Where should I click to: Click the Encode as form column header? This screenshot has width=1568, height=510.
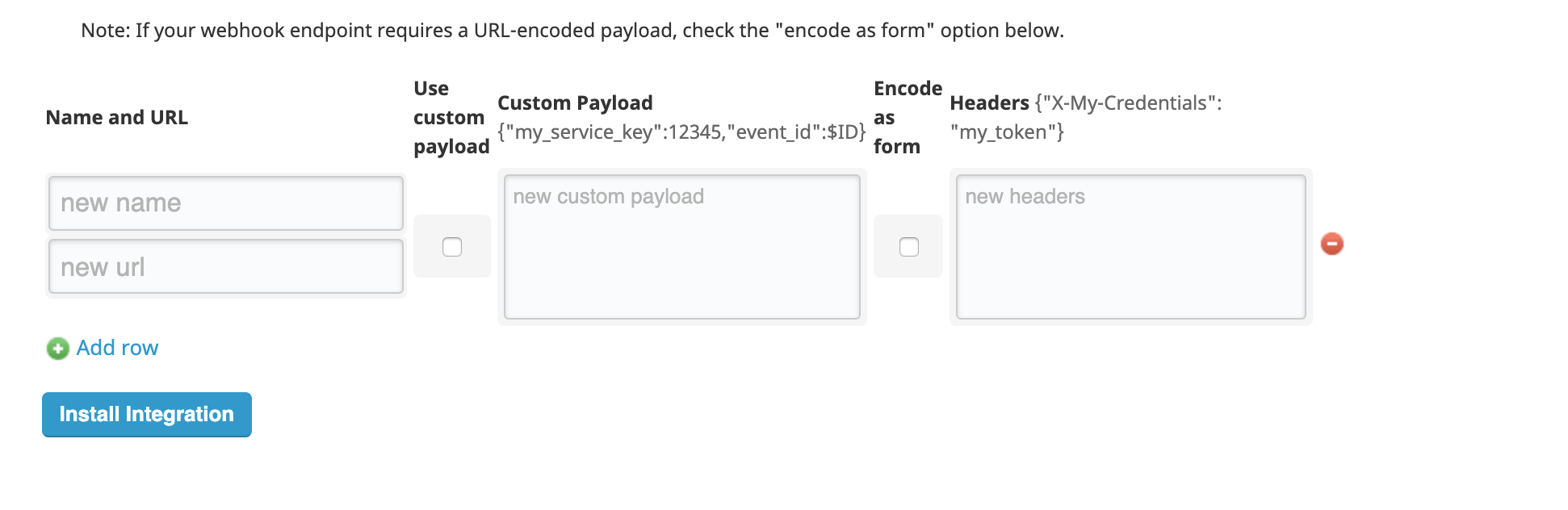click(x=908, y=117)
